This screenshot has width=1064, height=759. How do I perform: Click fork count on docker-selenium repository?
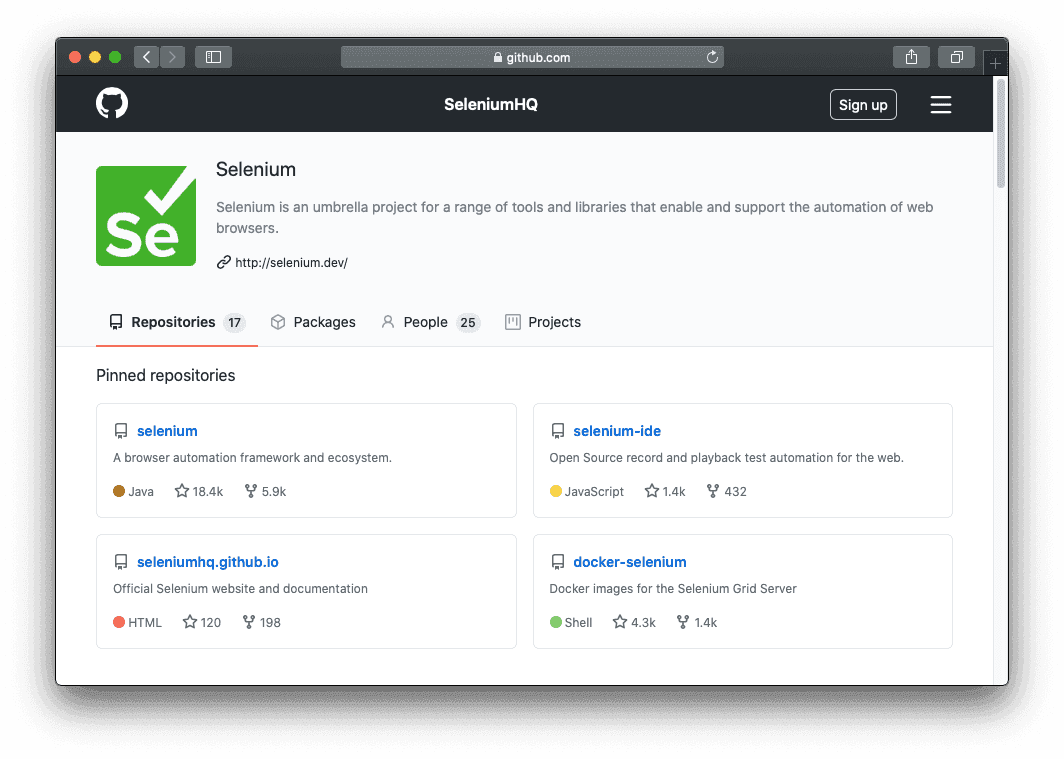pos(697,622)
